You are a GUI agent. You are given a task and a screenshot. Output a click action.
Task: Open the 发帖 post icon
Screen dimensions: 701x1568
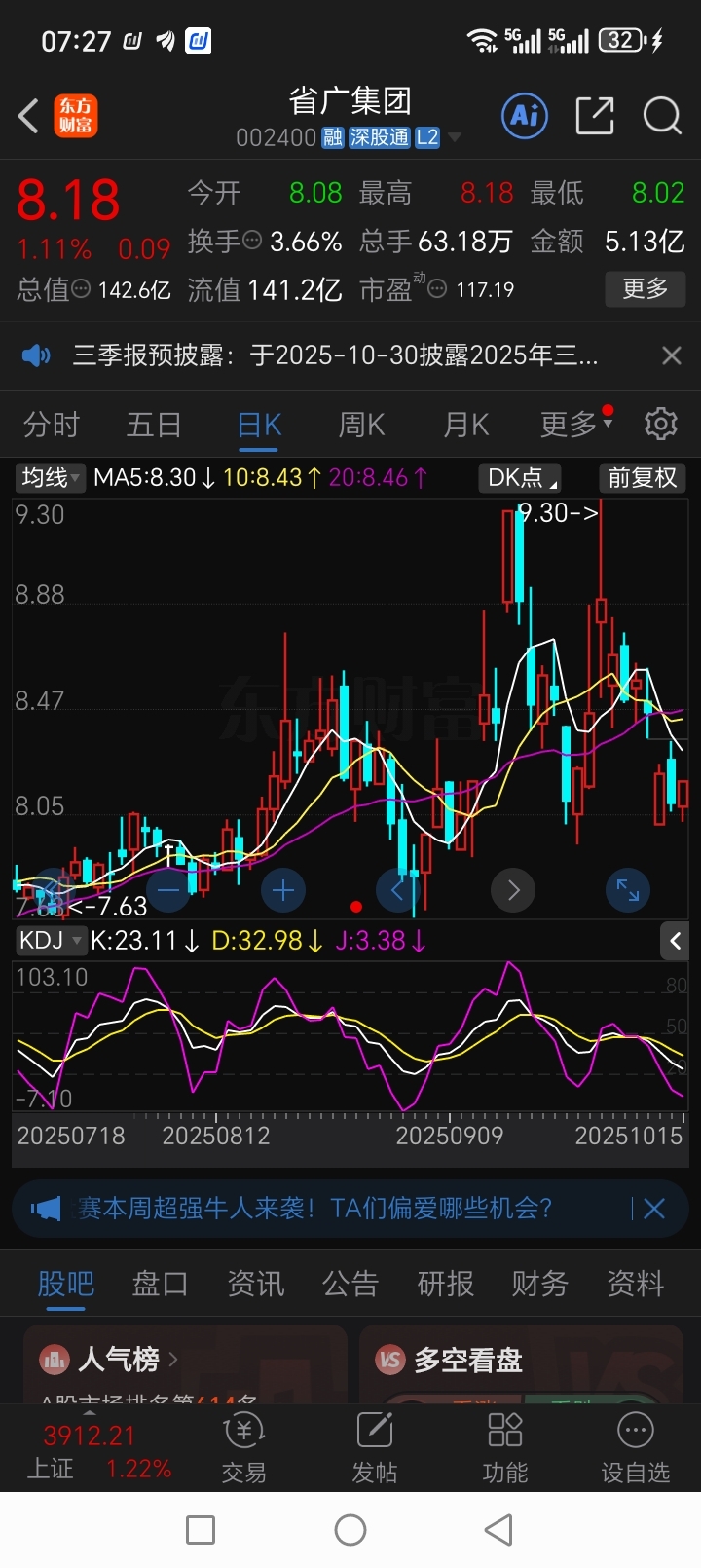coord(374,1448)
